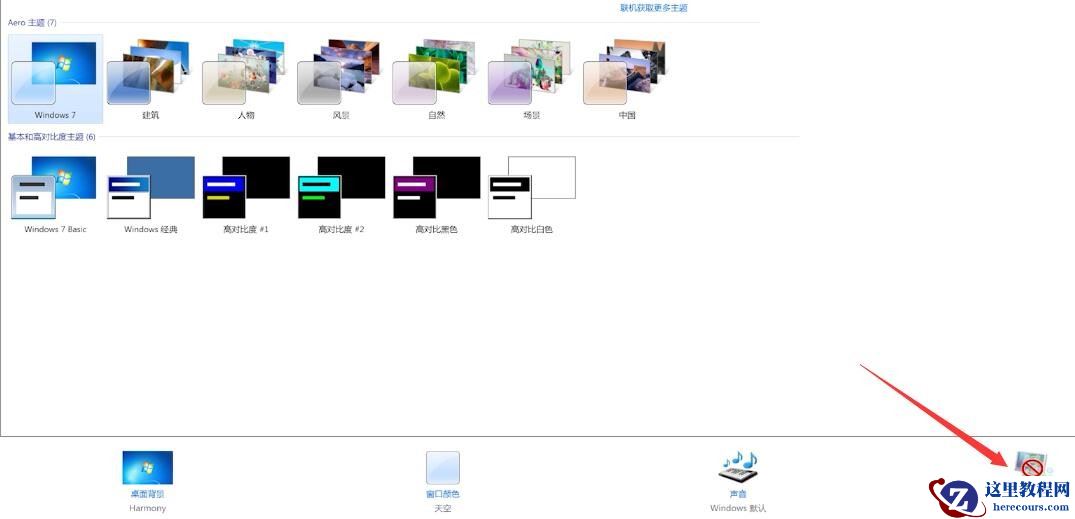Select the 高对比白色 theme

pos(531,195)
